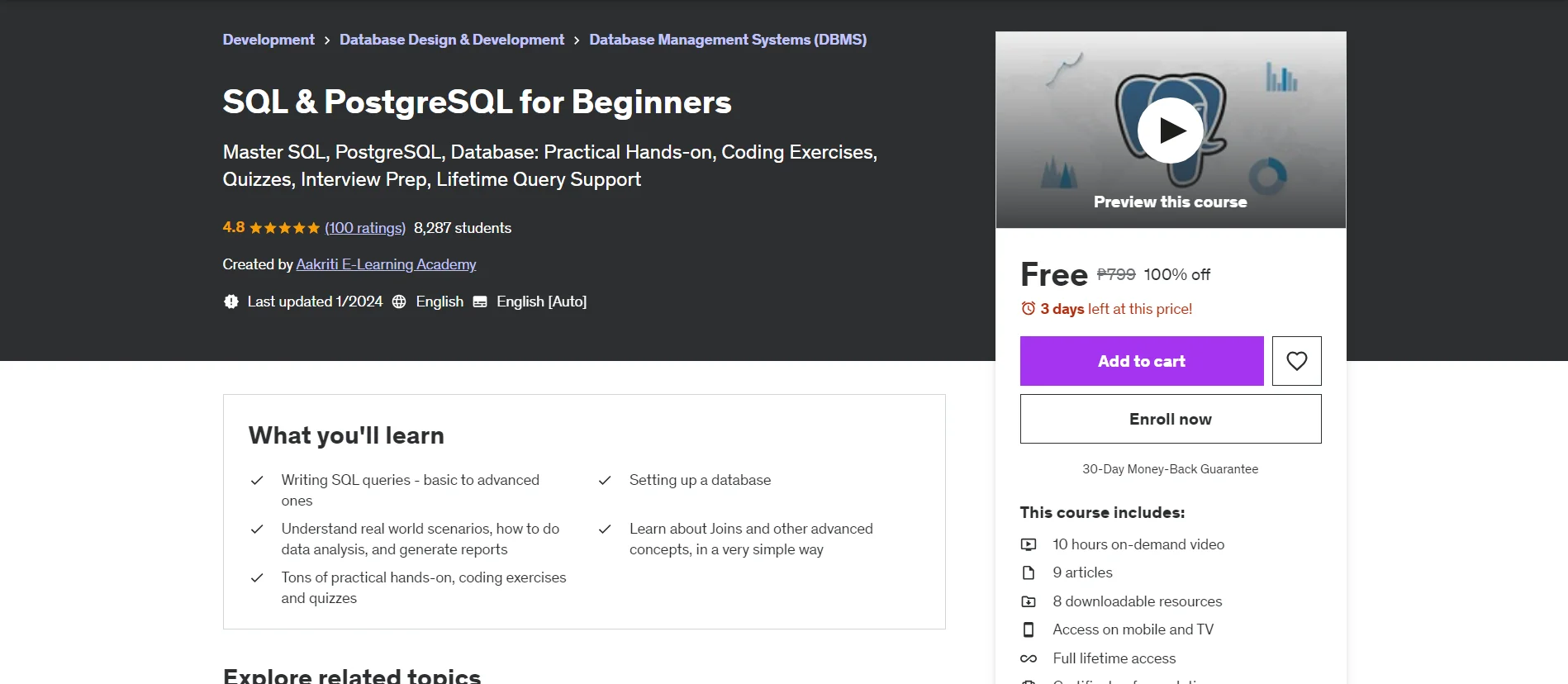The height and width of the screenshot is (684, 1568).
Task: Click This course includes: heading
Action: [1102, 512]
